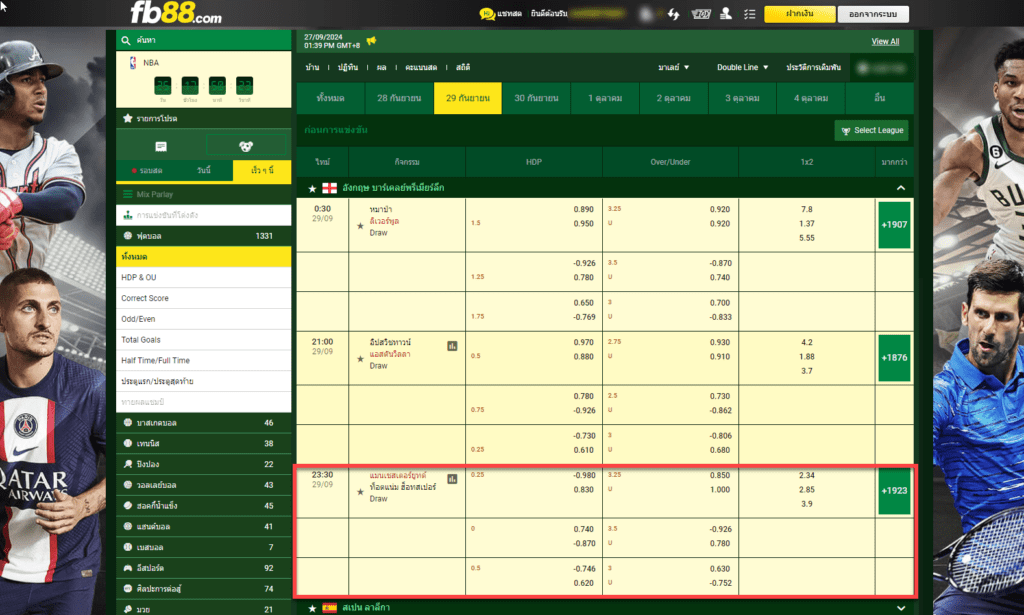Click the transfer arrows icon in header
Screen dimensions: 1024x615
tap(673, 14)
